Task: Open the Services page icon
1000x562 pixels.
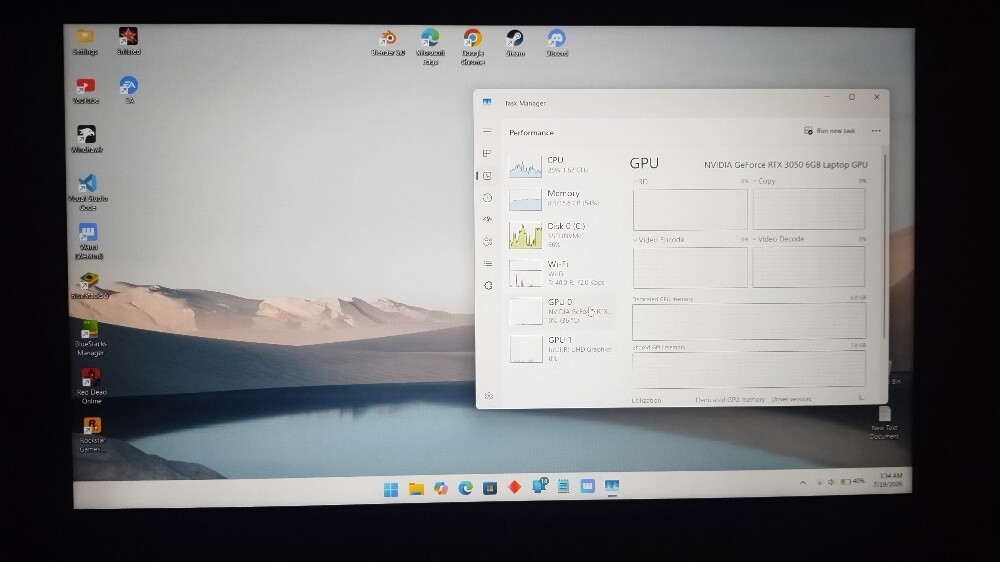Action: click(x=489, y=286)
